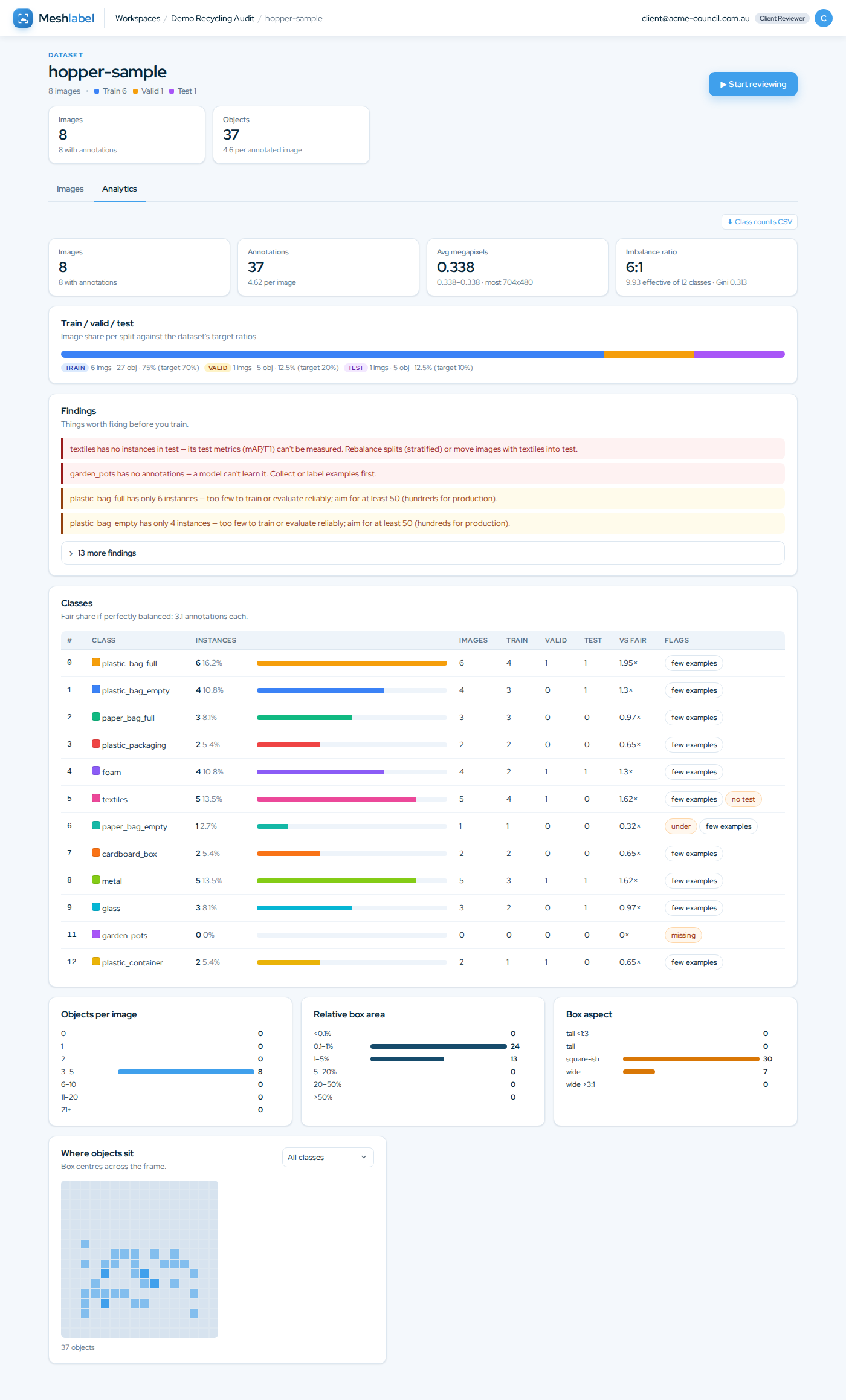Image resolution: width=846 pixels, height=1400 pixels.
Task: Click the paper_bag_full green swatch
Action: [96, 716]
